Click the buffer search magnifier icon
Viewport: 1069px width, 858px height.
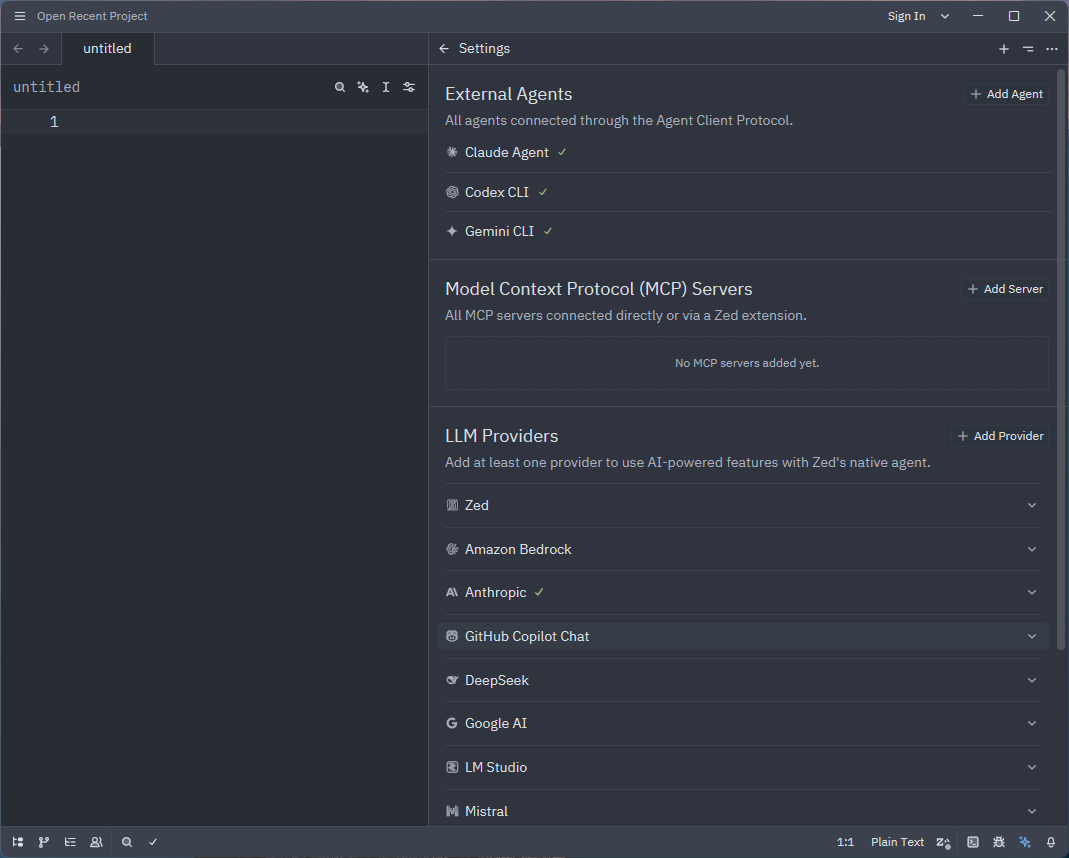pyautogui.click(x=340, y=87)
